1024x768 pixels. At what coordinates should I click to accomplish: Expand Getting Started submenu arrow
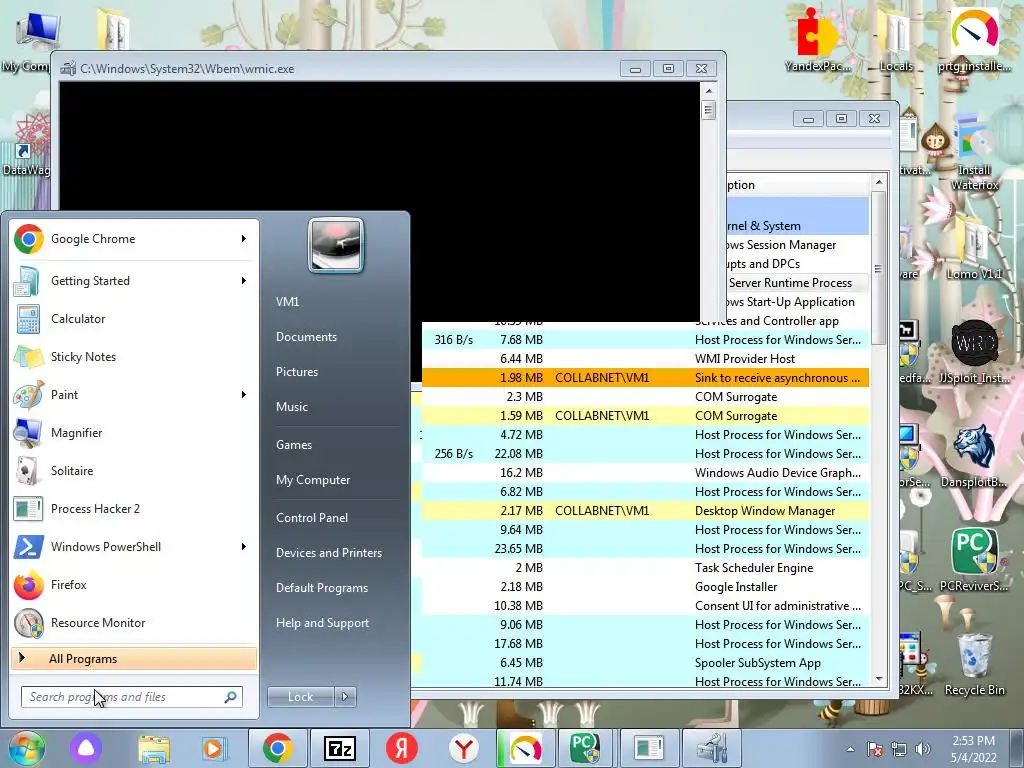pyautogui.click(x=244, y=281)
